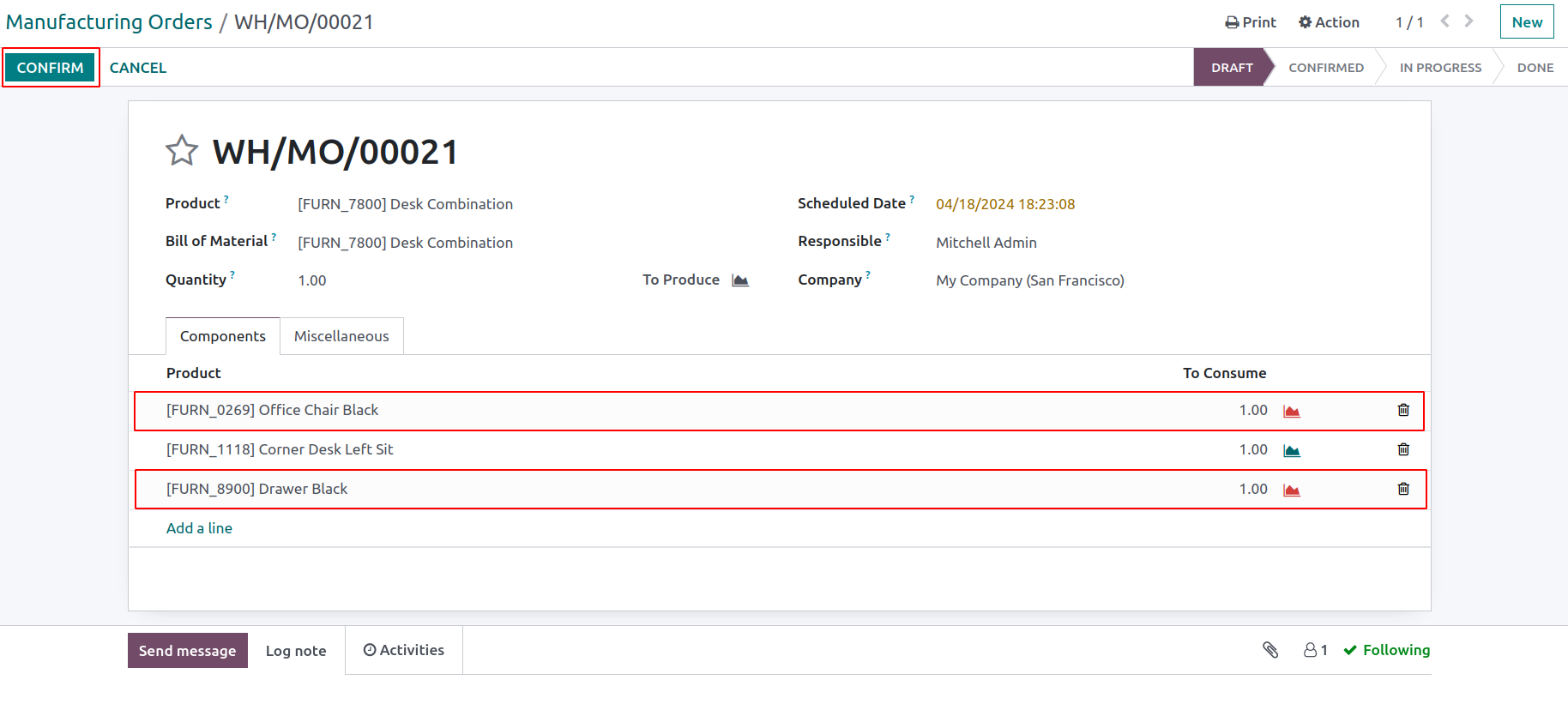Image resolution: width=1568 pixels, height=704 pixels.
Task: Show followers list with person icon
Action: coord(1315,650)
